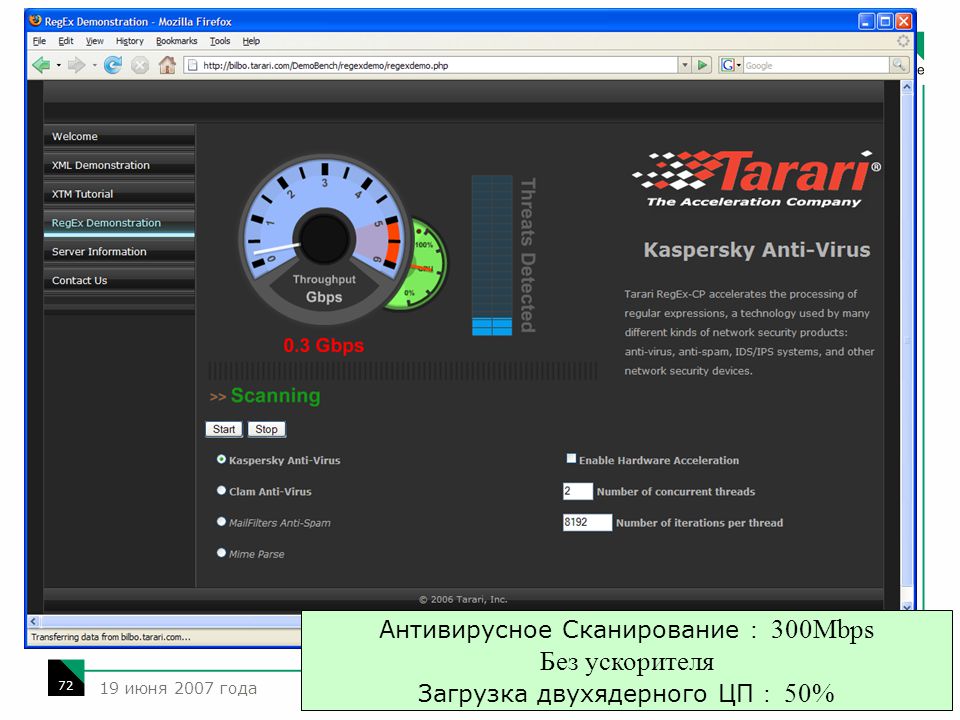
Task: Go to the Home page icon
Action: (167, 65)
